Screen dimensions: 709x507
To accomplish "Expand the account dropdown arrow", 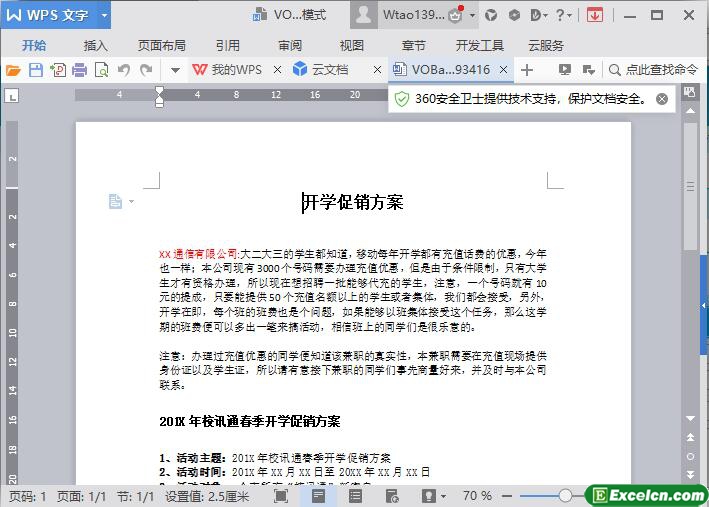I will (472, 15).
